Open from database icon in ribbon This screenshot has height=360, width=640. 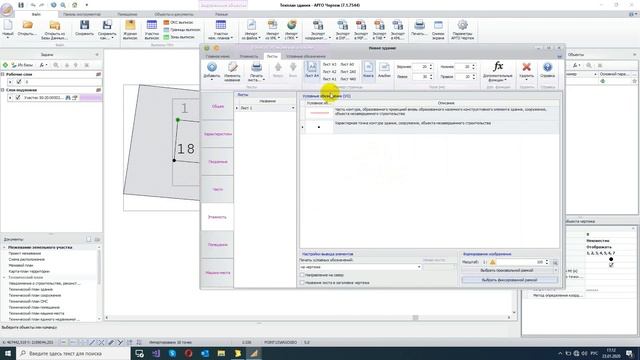pos(55,25)
